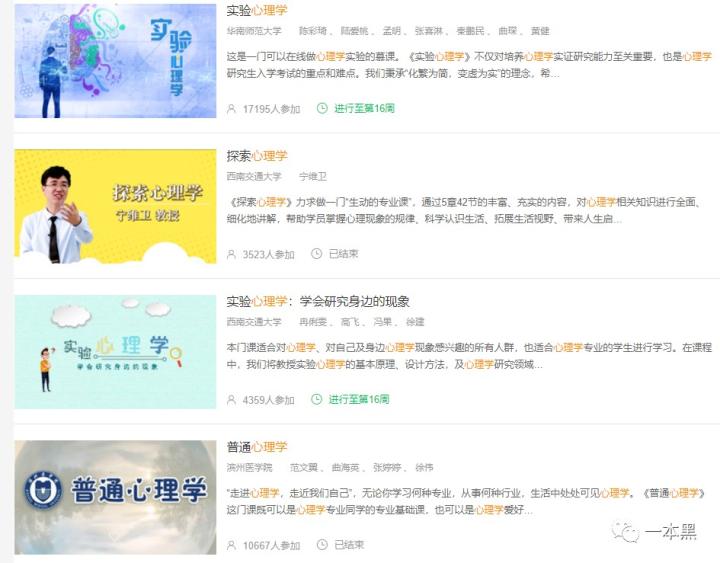This screenshot has height=563, width=720.
Task: Click the person icon beside 17195人参加
Action: coord(231,109)
